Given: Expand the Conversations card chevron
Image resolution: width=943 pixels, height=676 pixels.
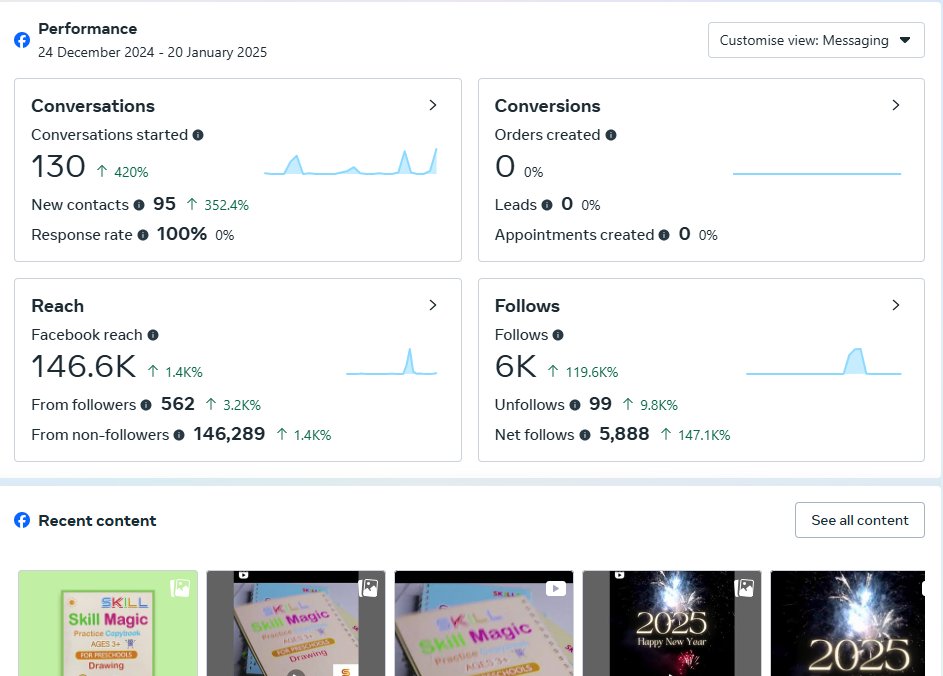Looking at the screenshot, I should [433, 105].
